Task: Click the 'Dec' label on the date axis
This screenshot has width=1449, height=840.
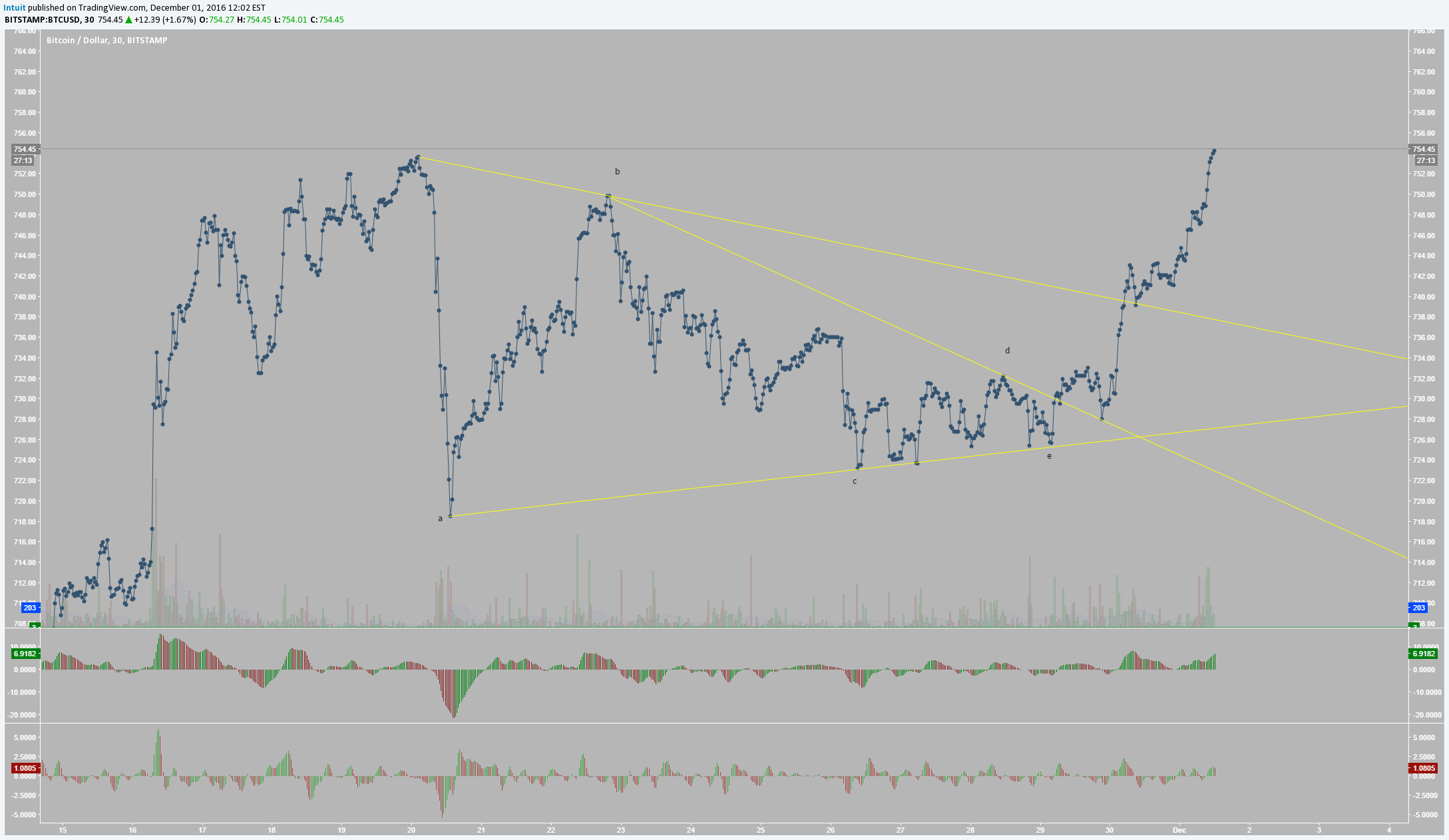Action: tap(1179, 830)
